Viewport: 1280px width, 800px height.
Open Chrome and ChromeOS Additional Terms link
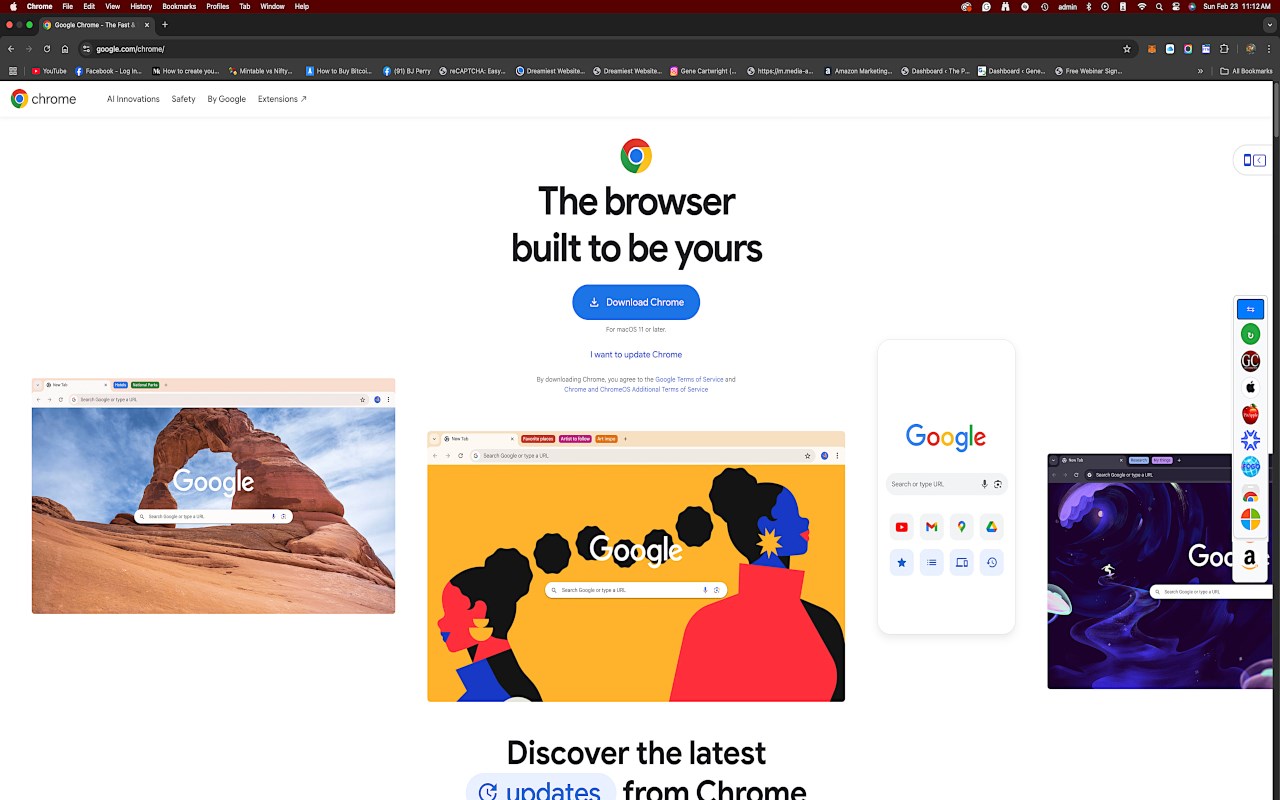point(636,389)
